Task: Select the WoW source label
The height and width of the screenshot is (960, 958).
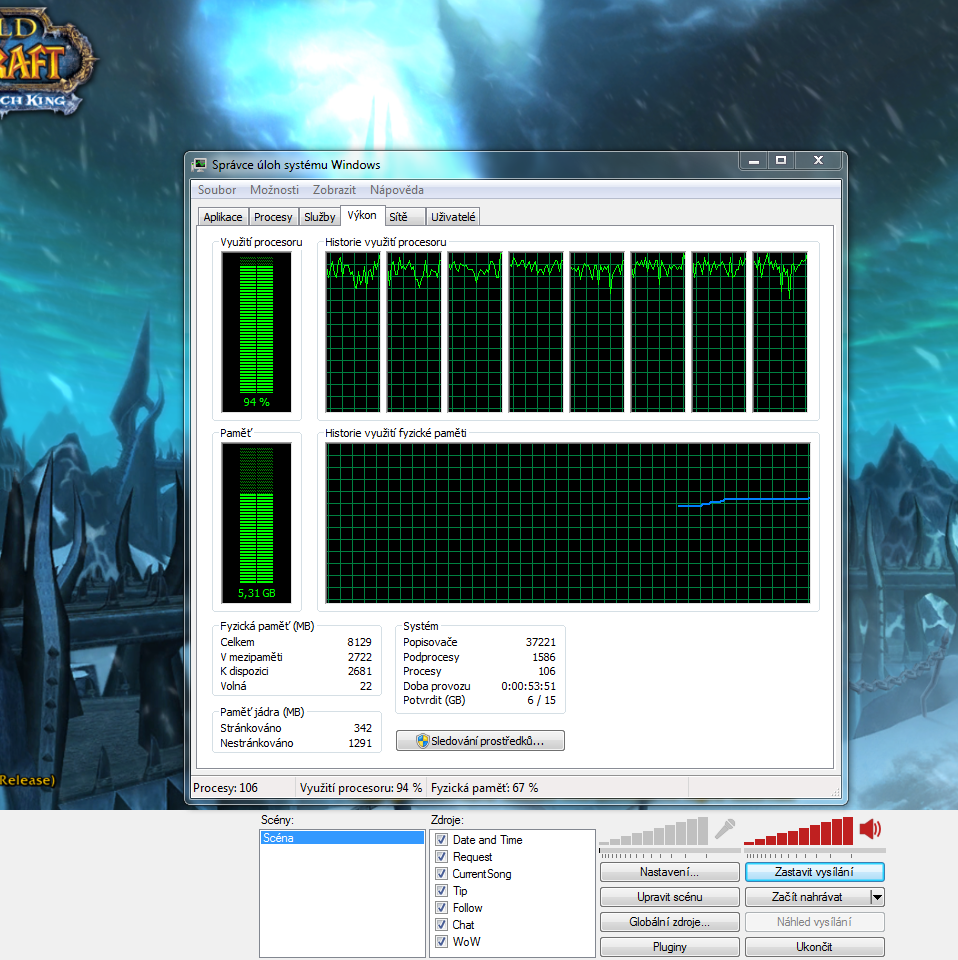Action: [466, 942]
